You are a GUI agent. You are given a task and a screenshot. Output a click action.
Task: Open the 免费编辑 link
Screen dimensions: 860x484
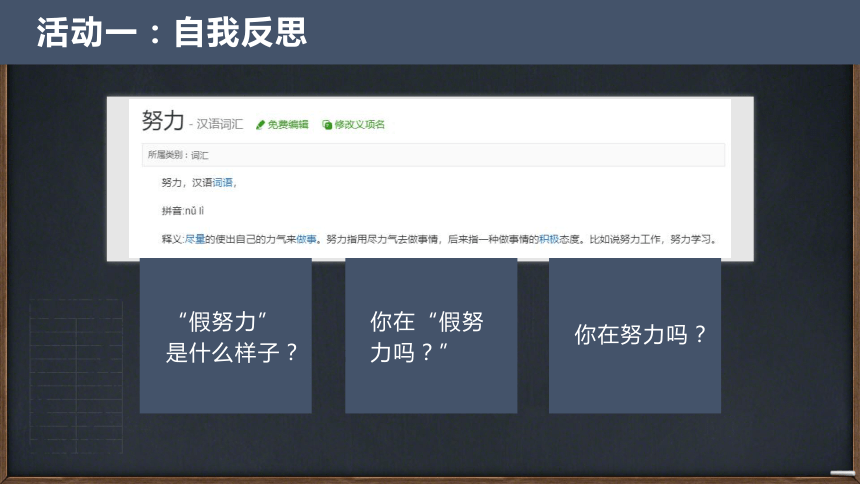(288, 125)
